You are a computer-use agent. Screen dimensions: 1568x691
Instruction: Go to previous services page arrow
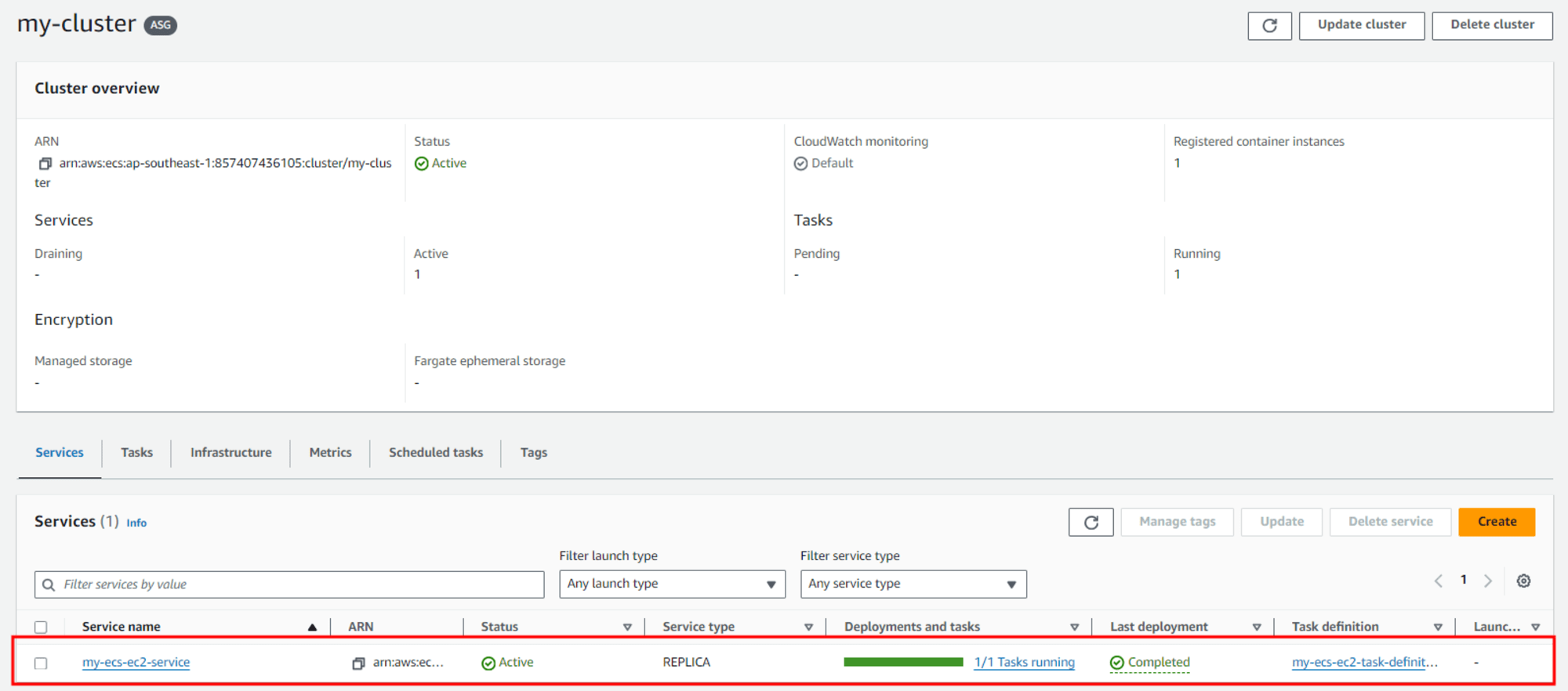pos(1438,581)
